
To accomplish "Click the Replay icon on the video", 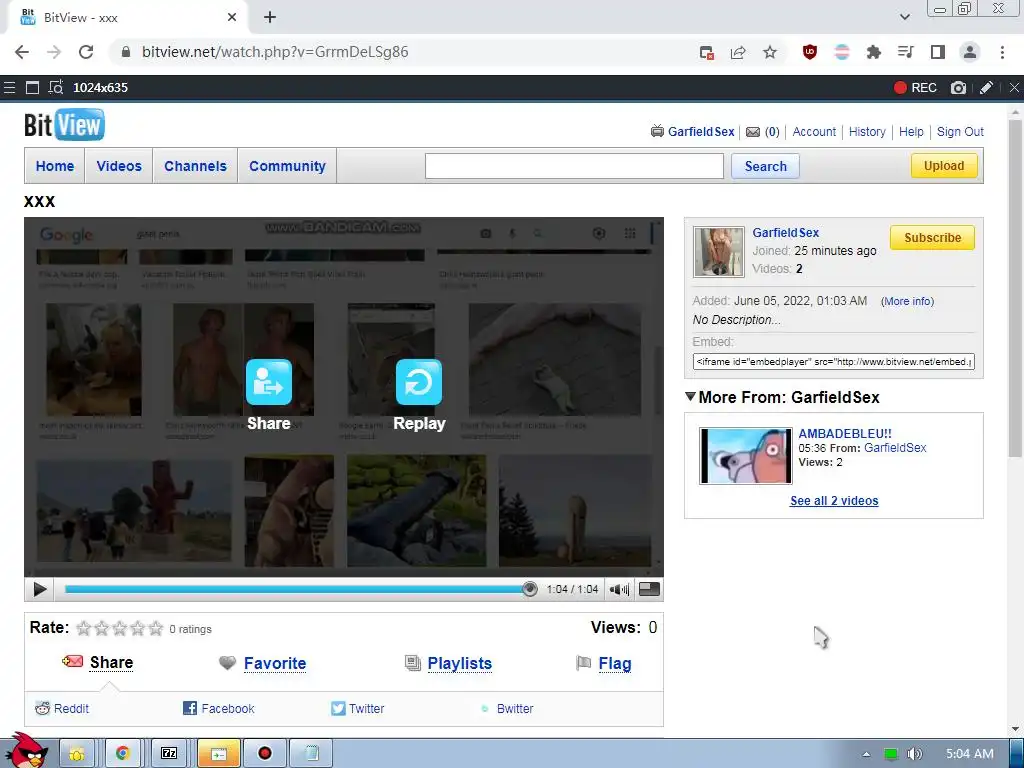I will click(419, 382).
